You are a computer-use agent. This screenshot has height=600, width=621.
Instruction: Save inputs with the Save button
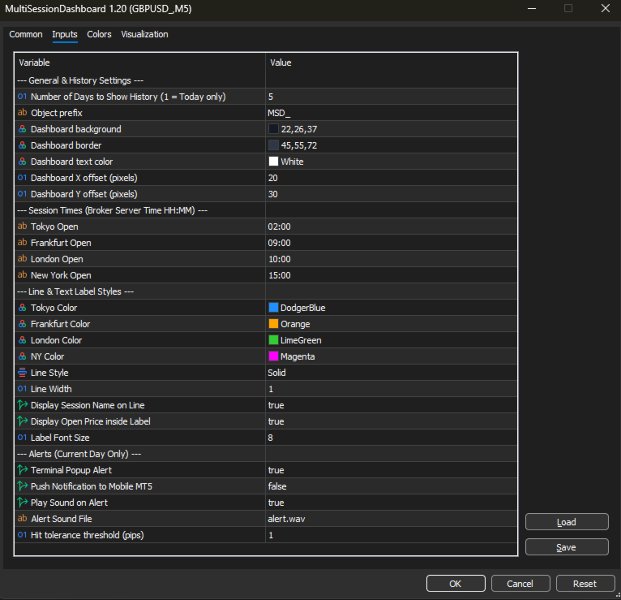566,547
